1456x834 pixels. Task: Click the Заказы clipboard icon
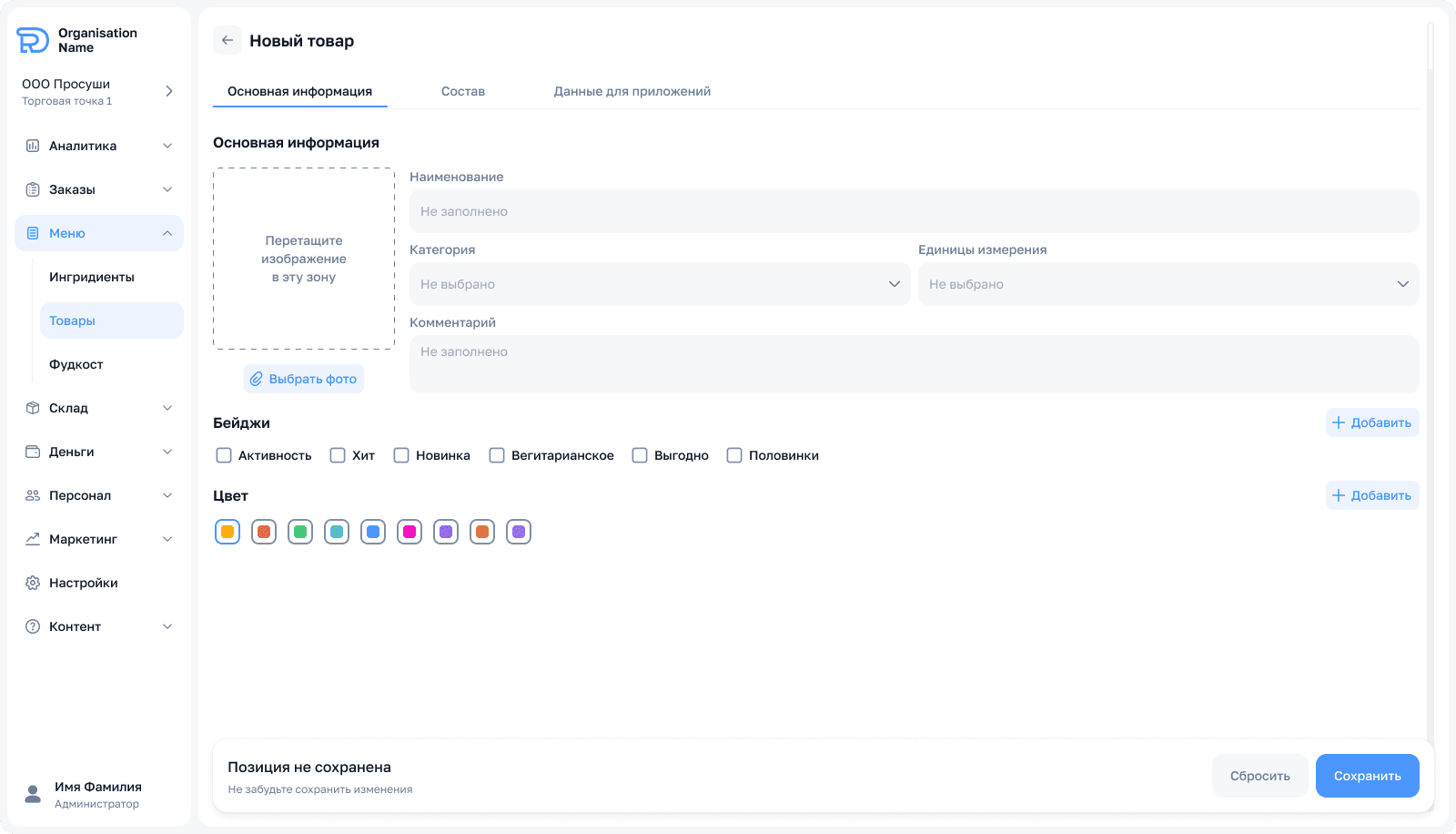33,189
